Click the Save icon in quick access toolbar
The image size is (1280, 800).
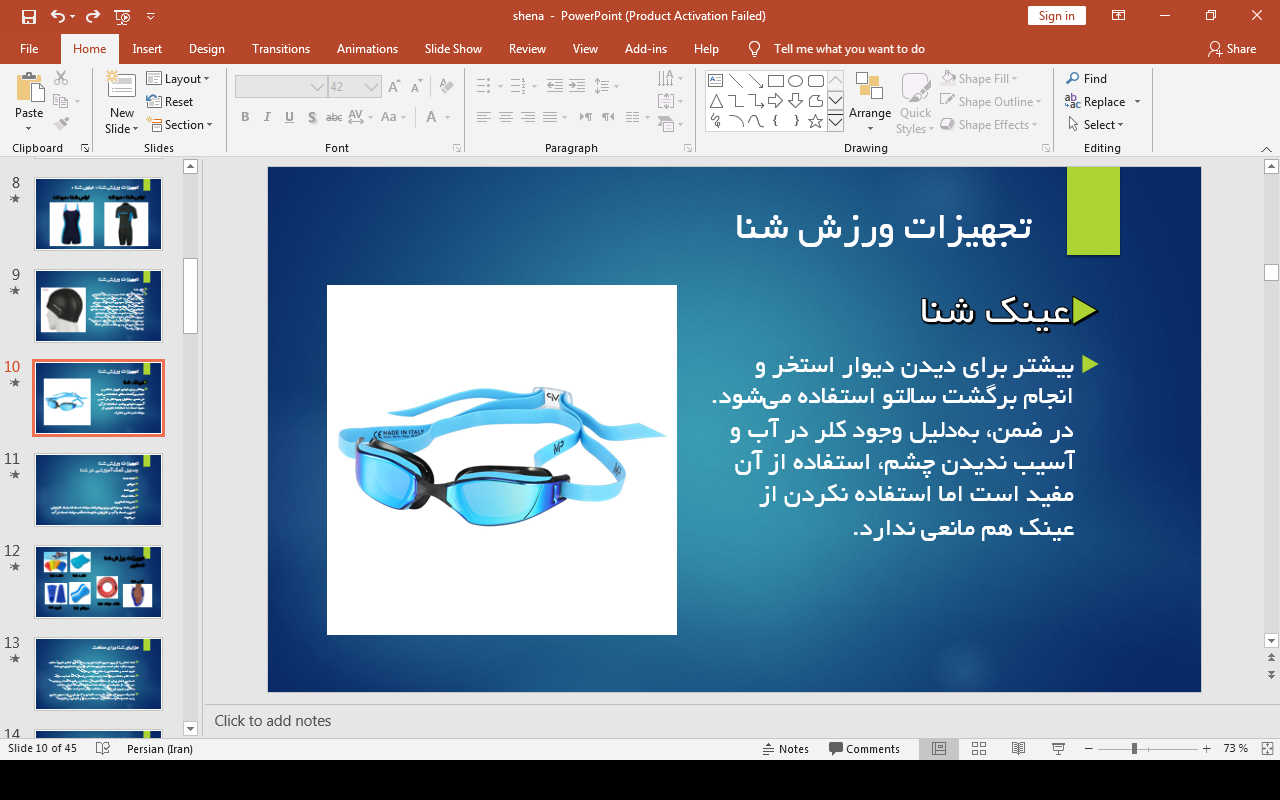28,16
